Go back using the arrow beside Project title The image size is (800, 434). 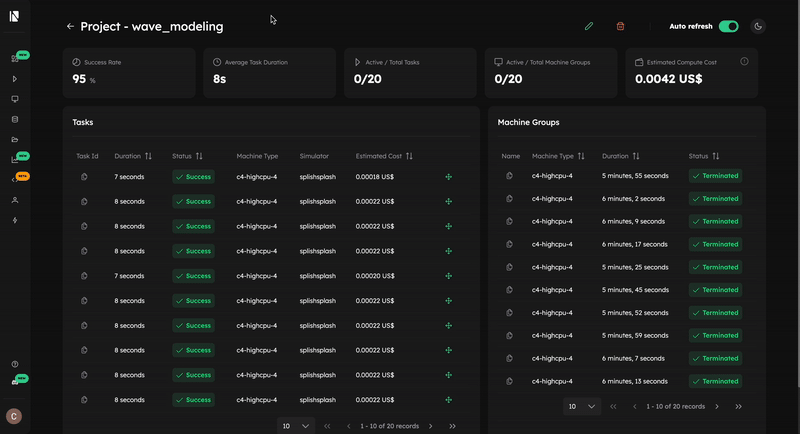(x=70, y=26)
